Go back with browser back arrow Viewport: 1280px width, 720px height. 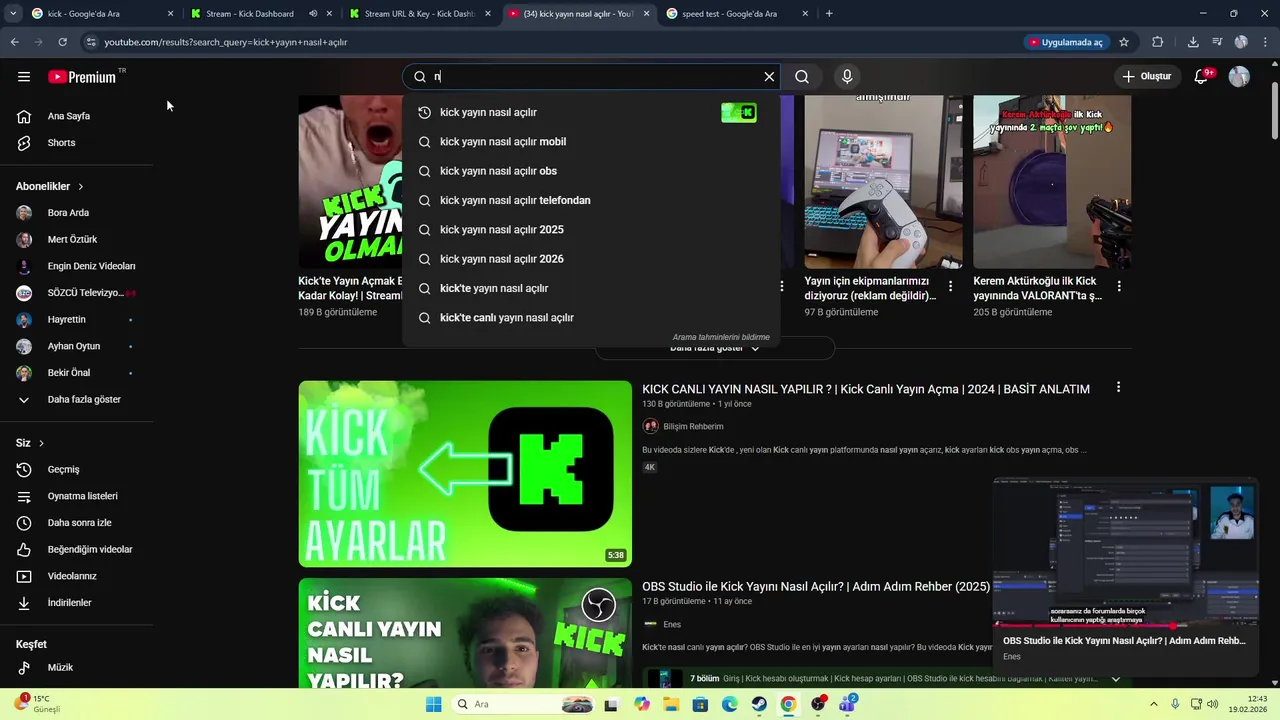coord(14,42)
